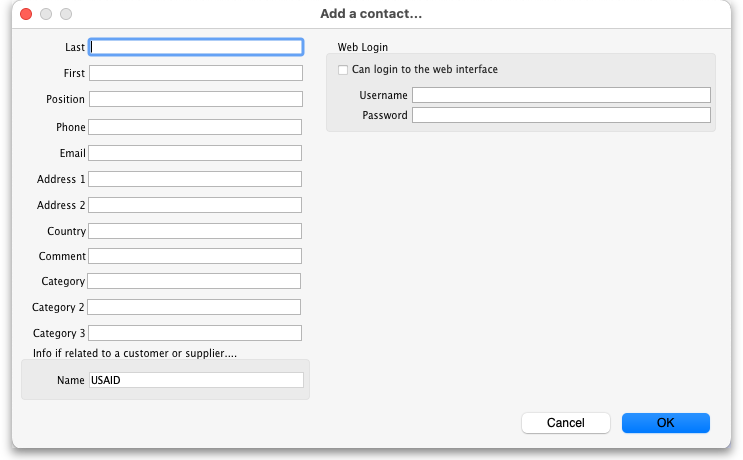The width and height of the screenshot is (743, 460).
Task: Enable Can login to the web interface
Action: pyautogui.click(x=343, y=70)
